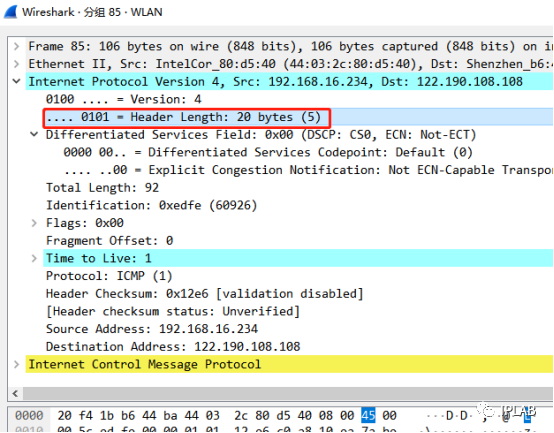Expand the Ethernet II tree row
Viewport: 554px width, 433px height.
click(16, 64)
